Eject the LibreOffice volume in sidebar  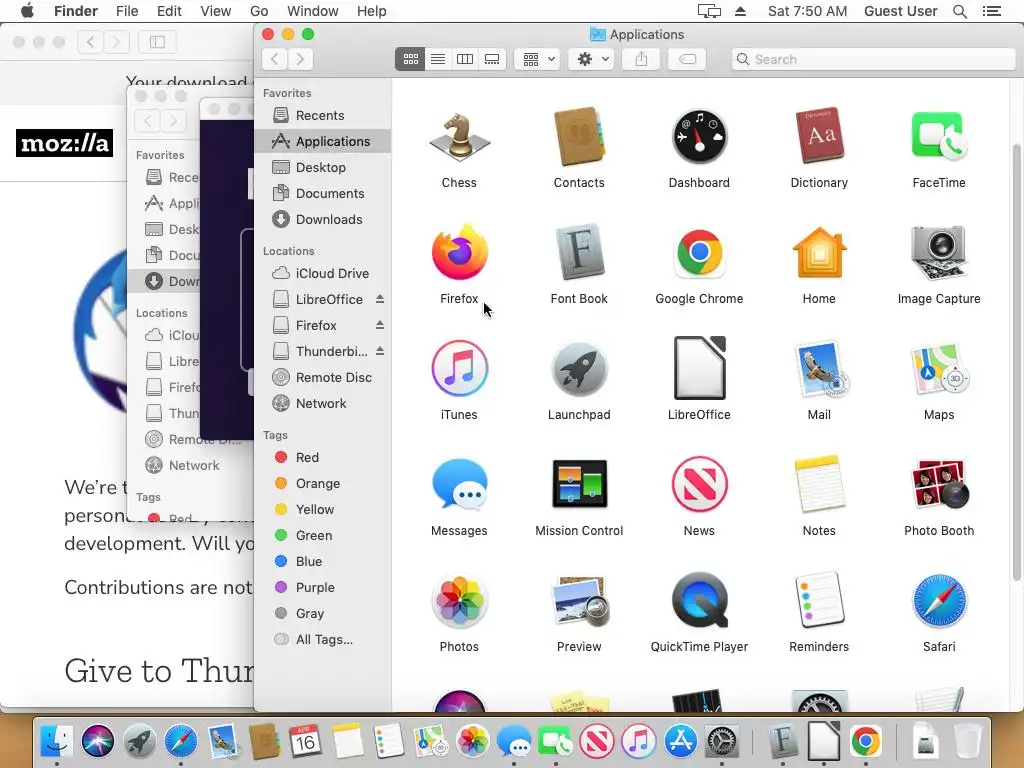tap(379, 299)
